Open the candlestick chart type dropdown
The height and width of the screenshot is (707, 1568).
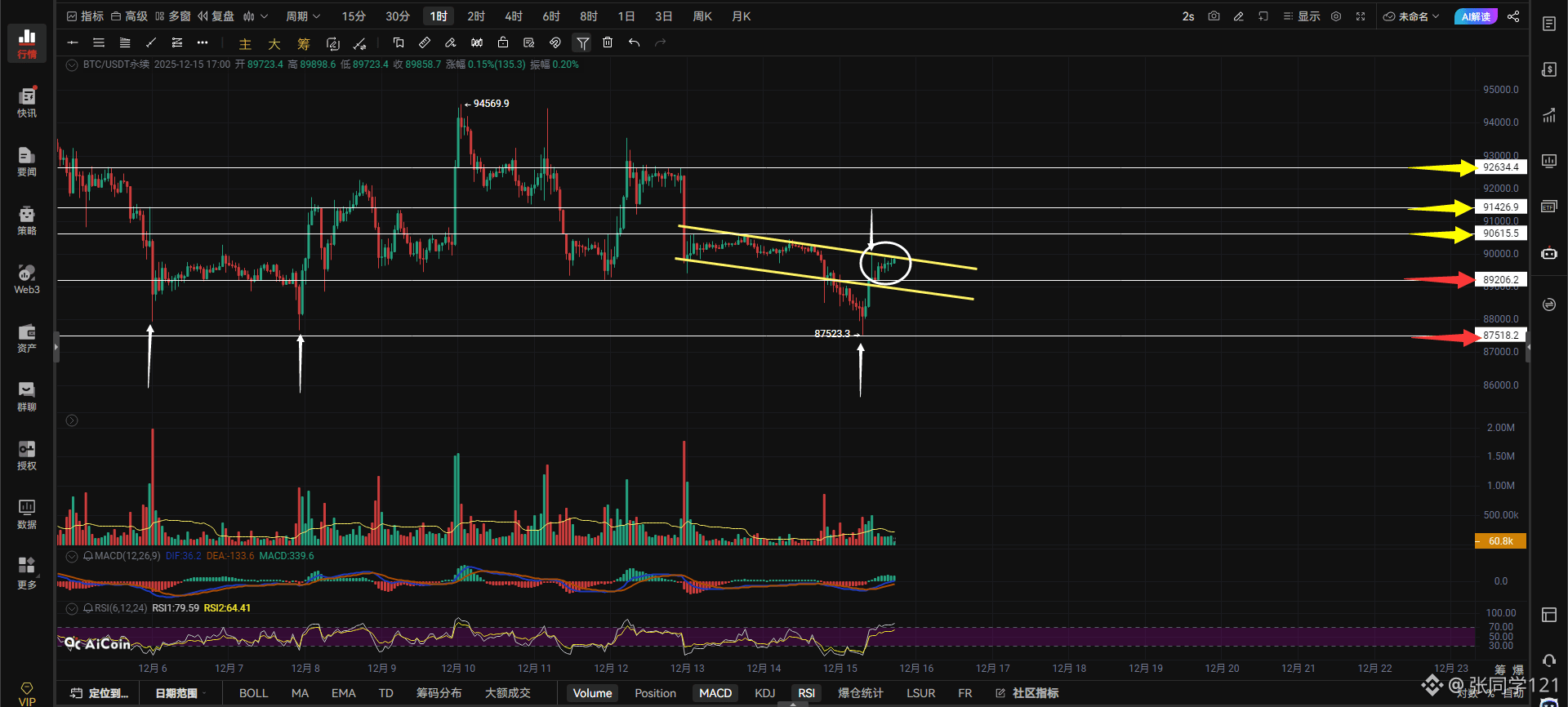coord(255,16)
